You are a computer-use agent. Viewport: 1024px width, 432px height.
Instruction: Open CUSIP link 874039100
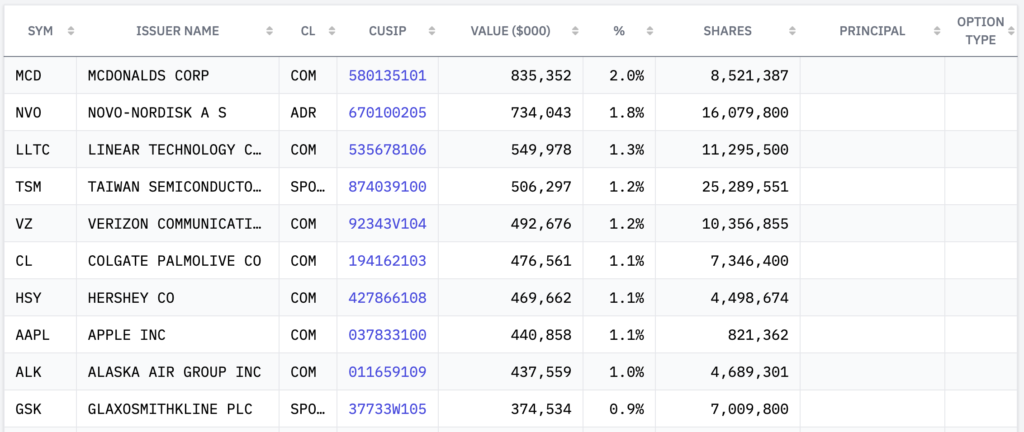(387, 187)
